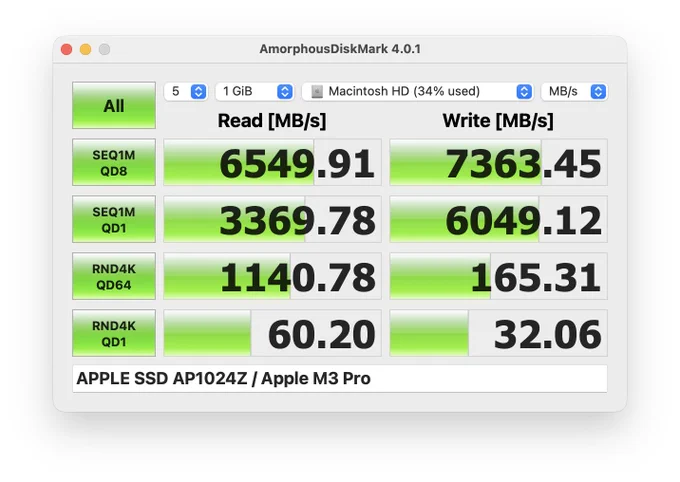Run all benchmarks with the All button

(x=114, y=105)
